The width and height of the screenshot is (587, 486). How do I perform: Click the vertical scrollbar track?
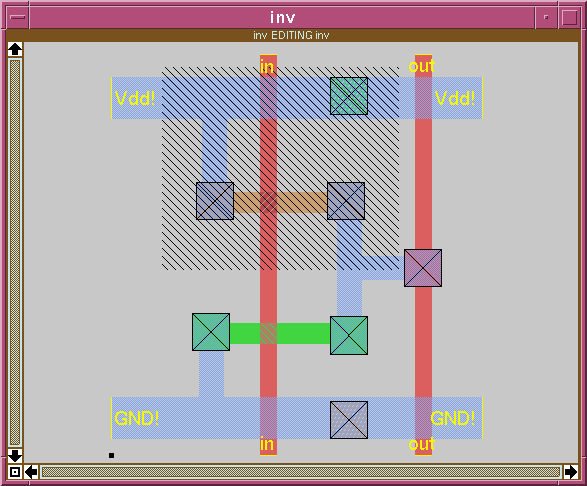15,252
